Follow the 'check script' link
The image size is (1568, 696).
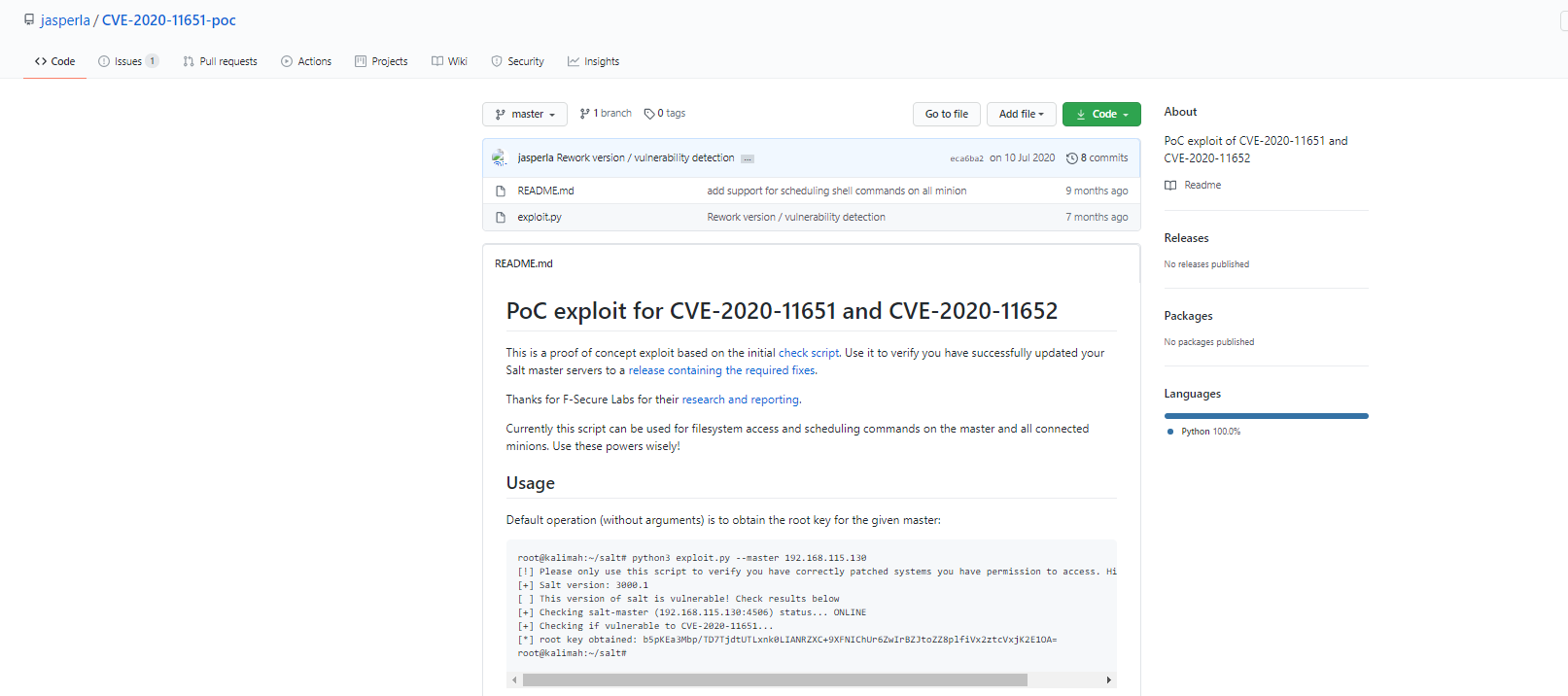point(809,353)
